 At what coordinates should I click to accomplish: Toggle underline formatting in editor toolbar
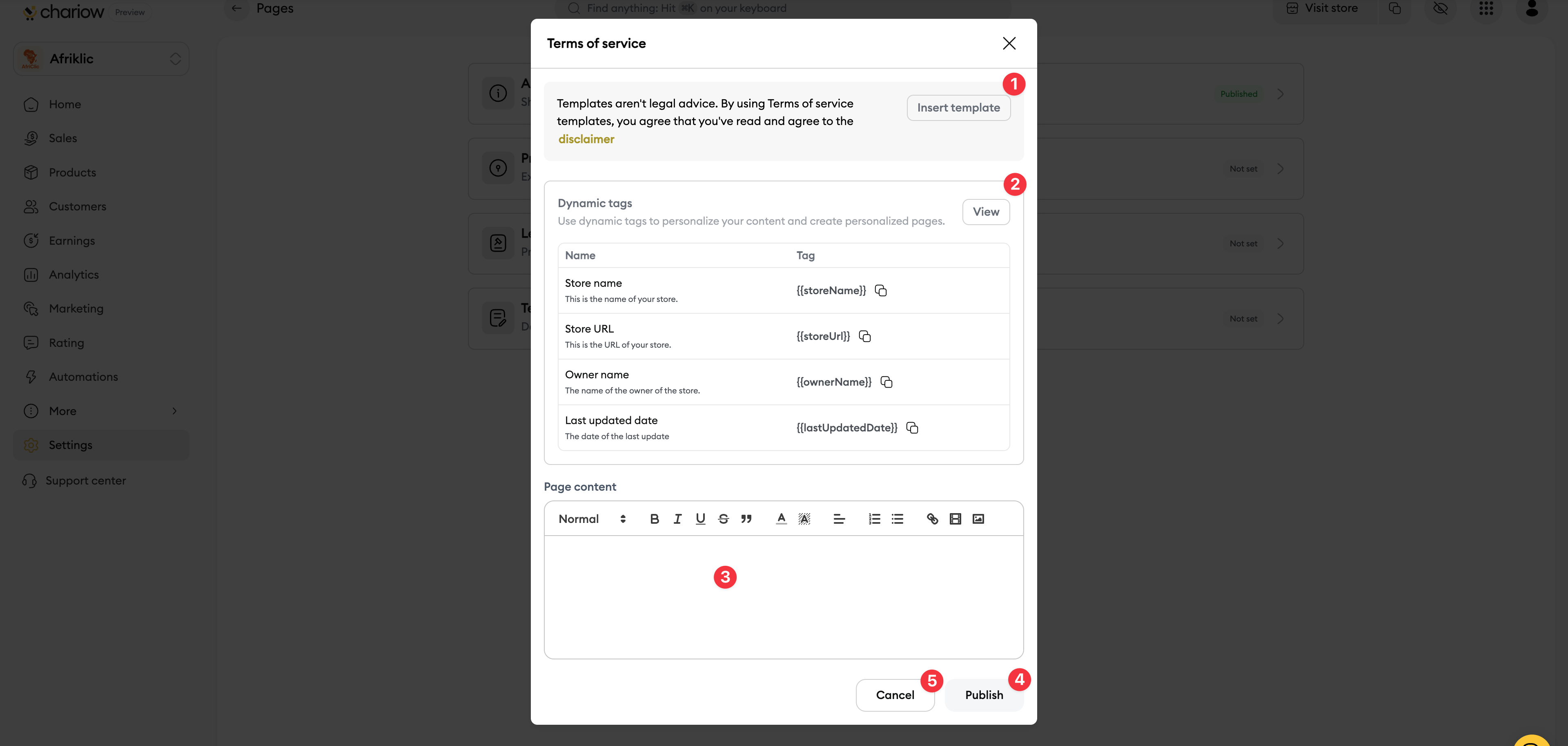tap(701, 519)
